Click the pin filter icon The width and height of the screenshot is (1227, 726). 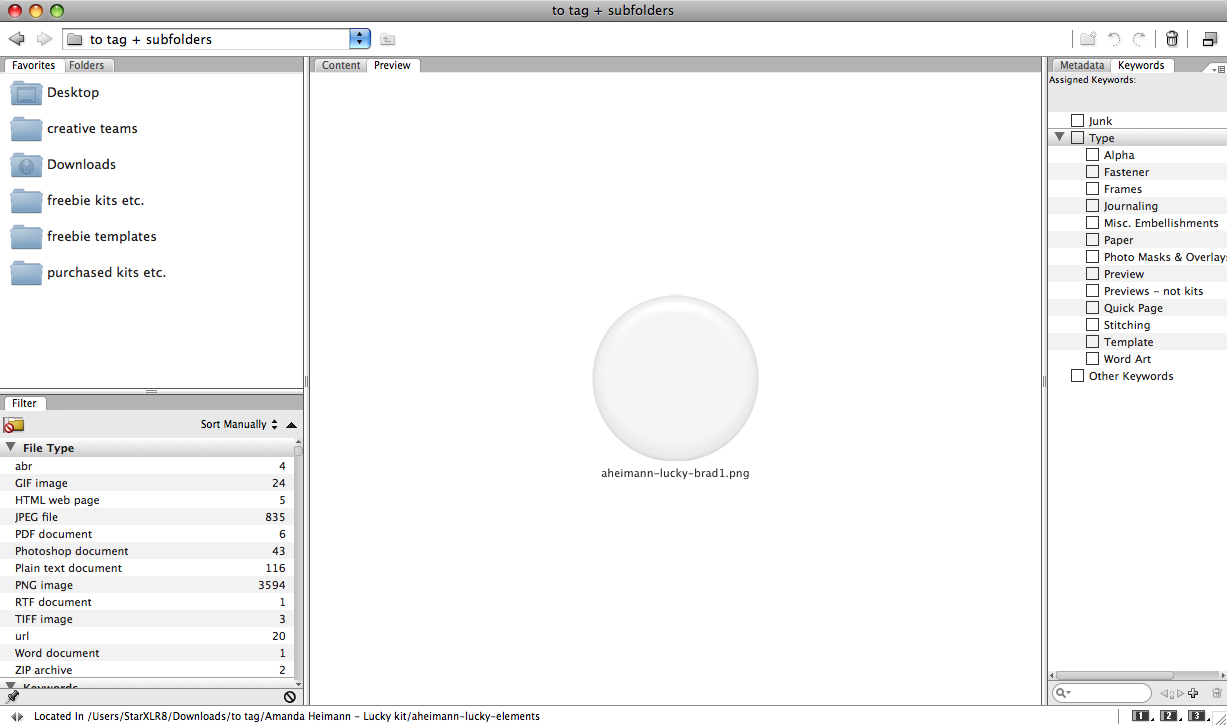(x=13, y=697)
